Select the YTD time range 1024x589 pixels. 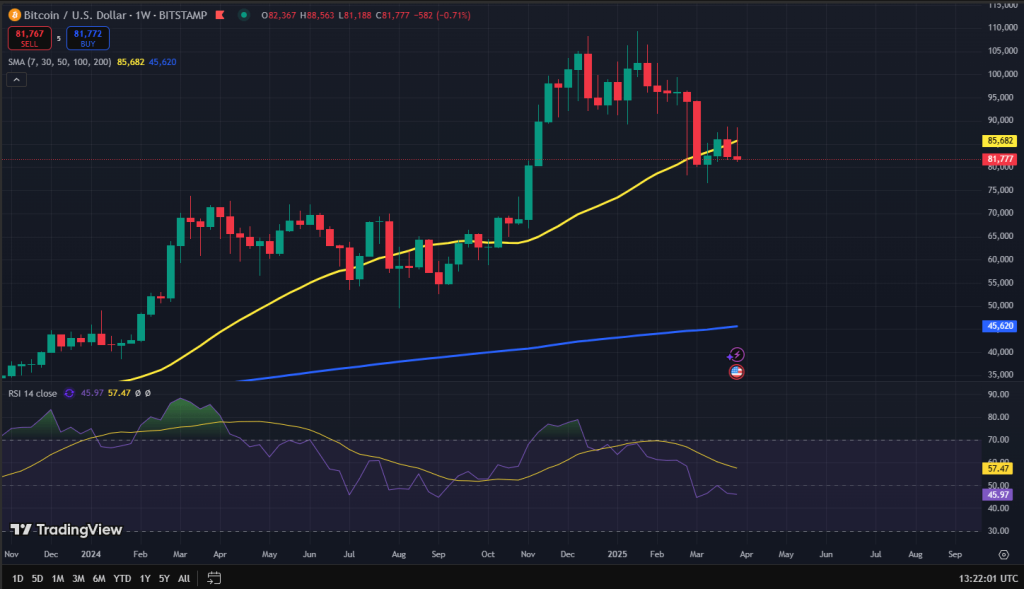click(122, 579)
